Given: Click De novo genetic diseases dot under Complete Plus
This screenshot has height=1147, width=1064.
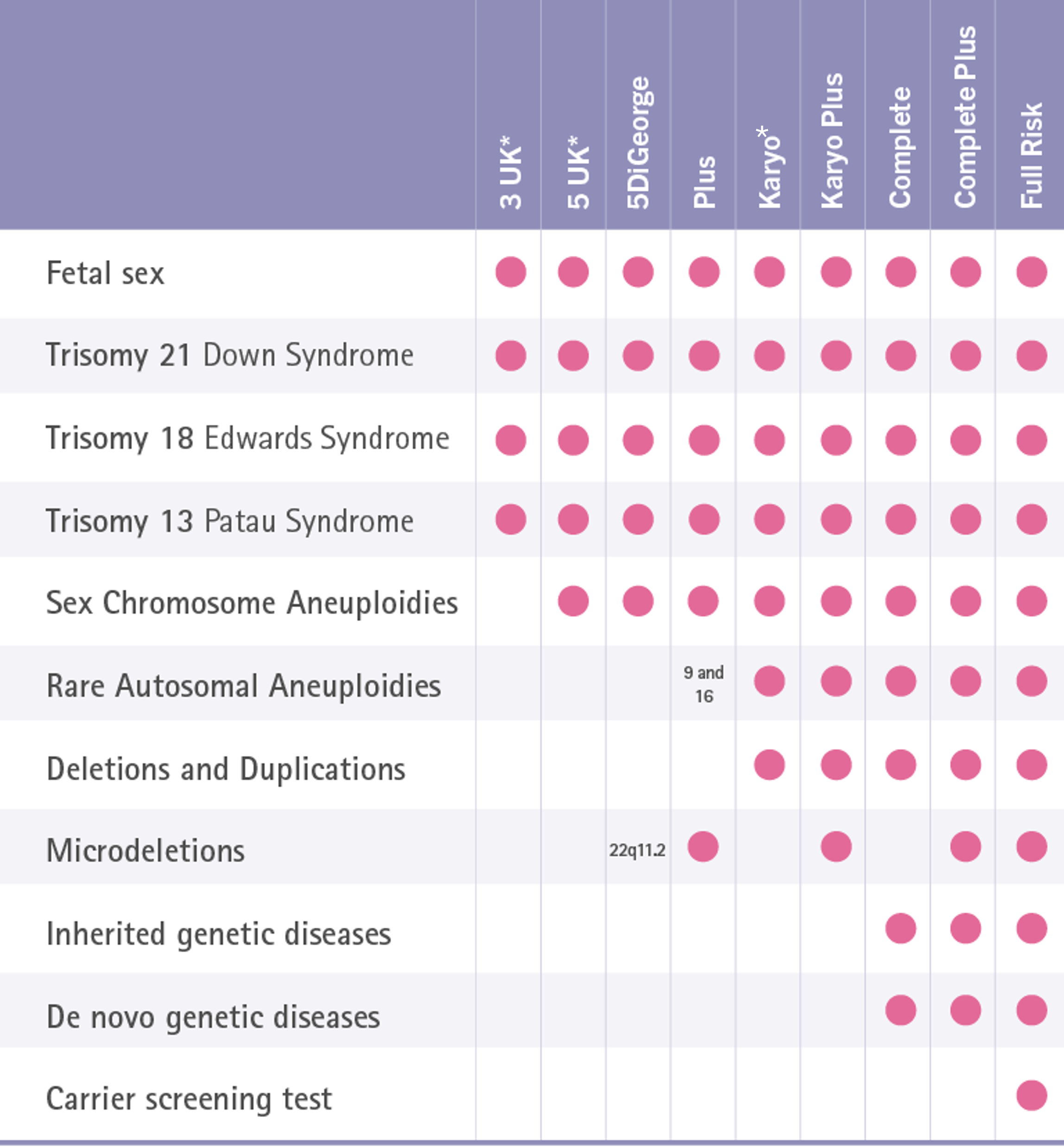Looking at the screenshot, I should tap(966, 1011).
